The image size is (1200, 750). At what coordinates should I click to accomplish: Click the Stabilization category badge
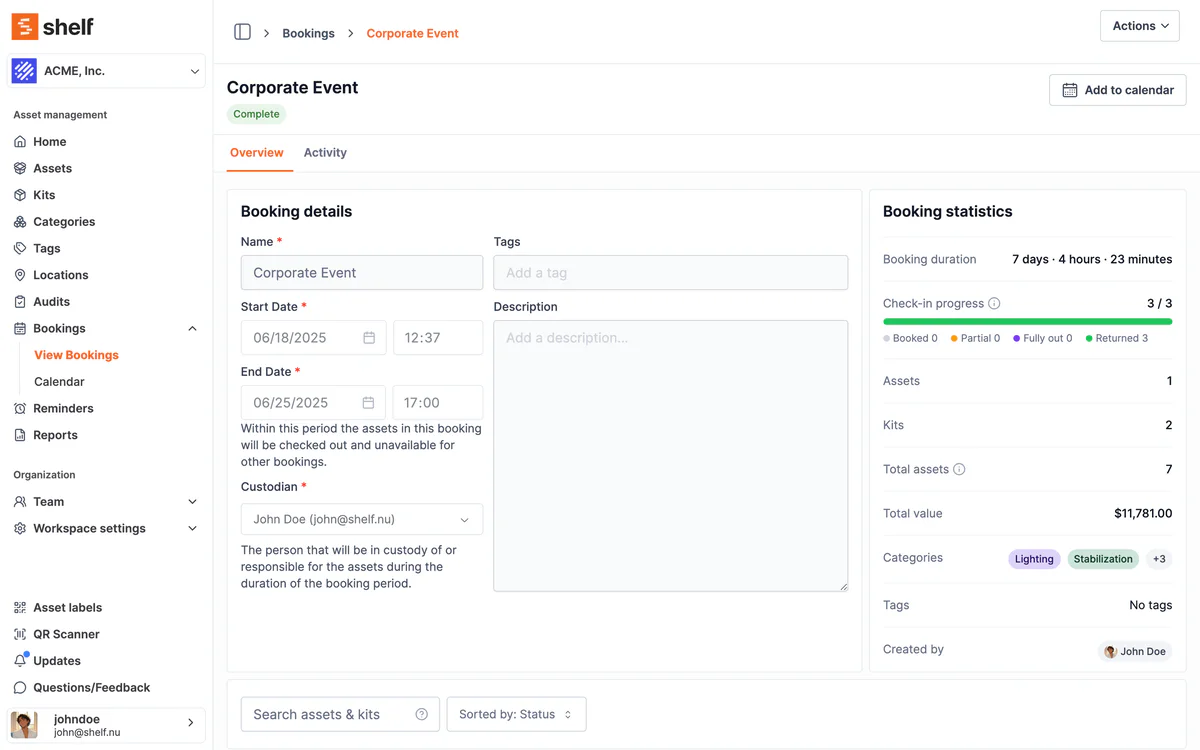(1103, 559)
